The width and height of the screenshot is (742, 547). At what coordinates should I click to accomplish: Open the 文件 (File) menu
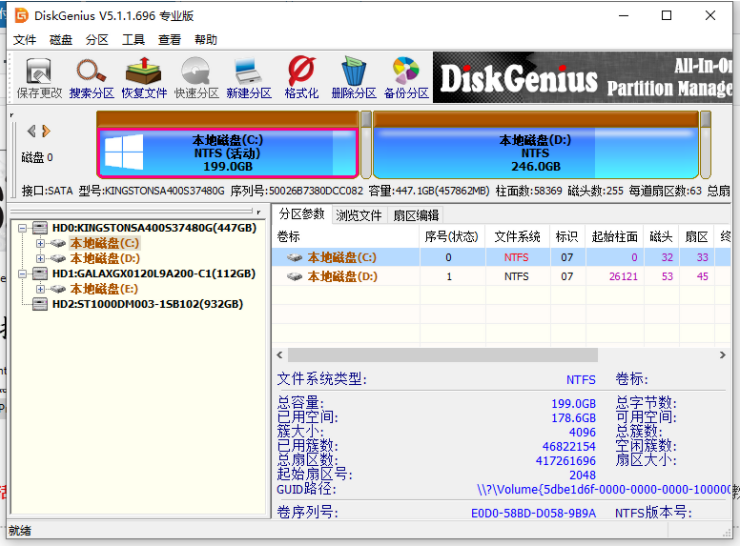point(25,40)
